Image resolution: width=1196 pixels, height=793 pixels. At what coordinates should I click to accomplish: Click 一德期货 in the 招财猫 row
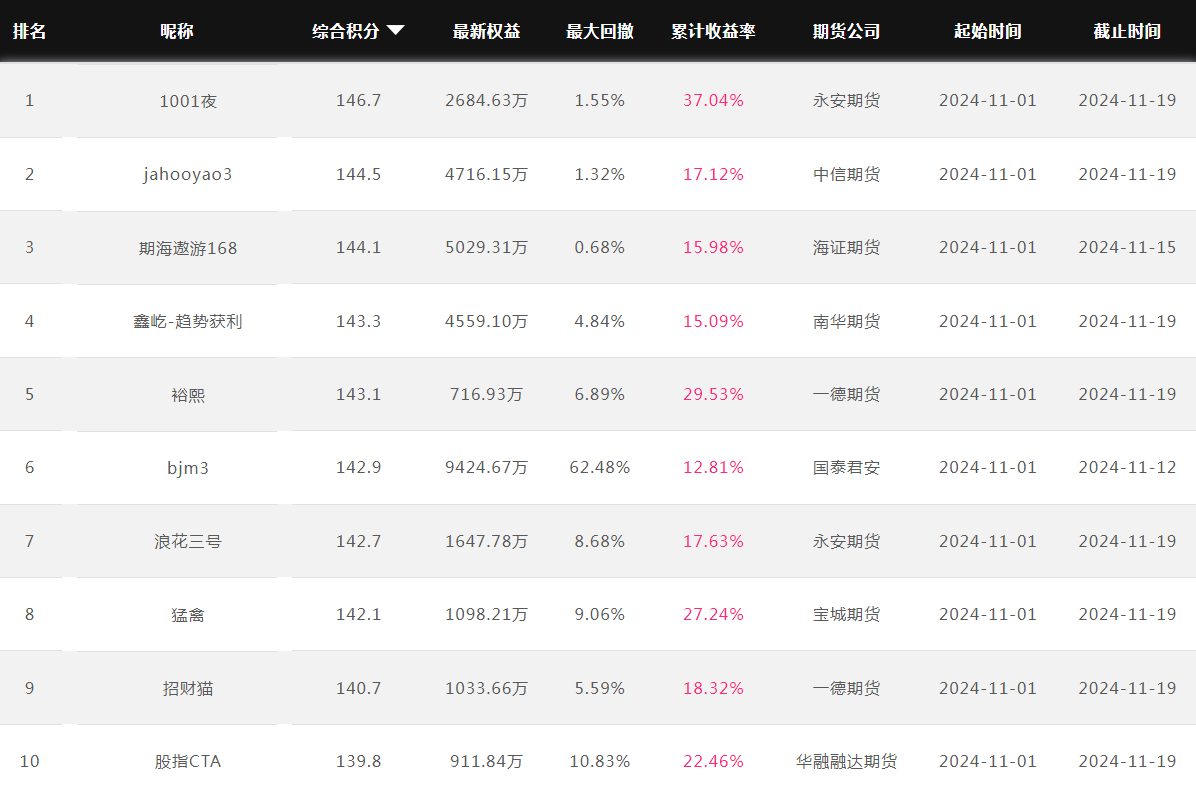(x=847, y=688)
